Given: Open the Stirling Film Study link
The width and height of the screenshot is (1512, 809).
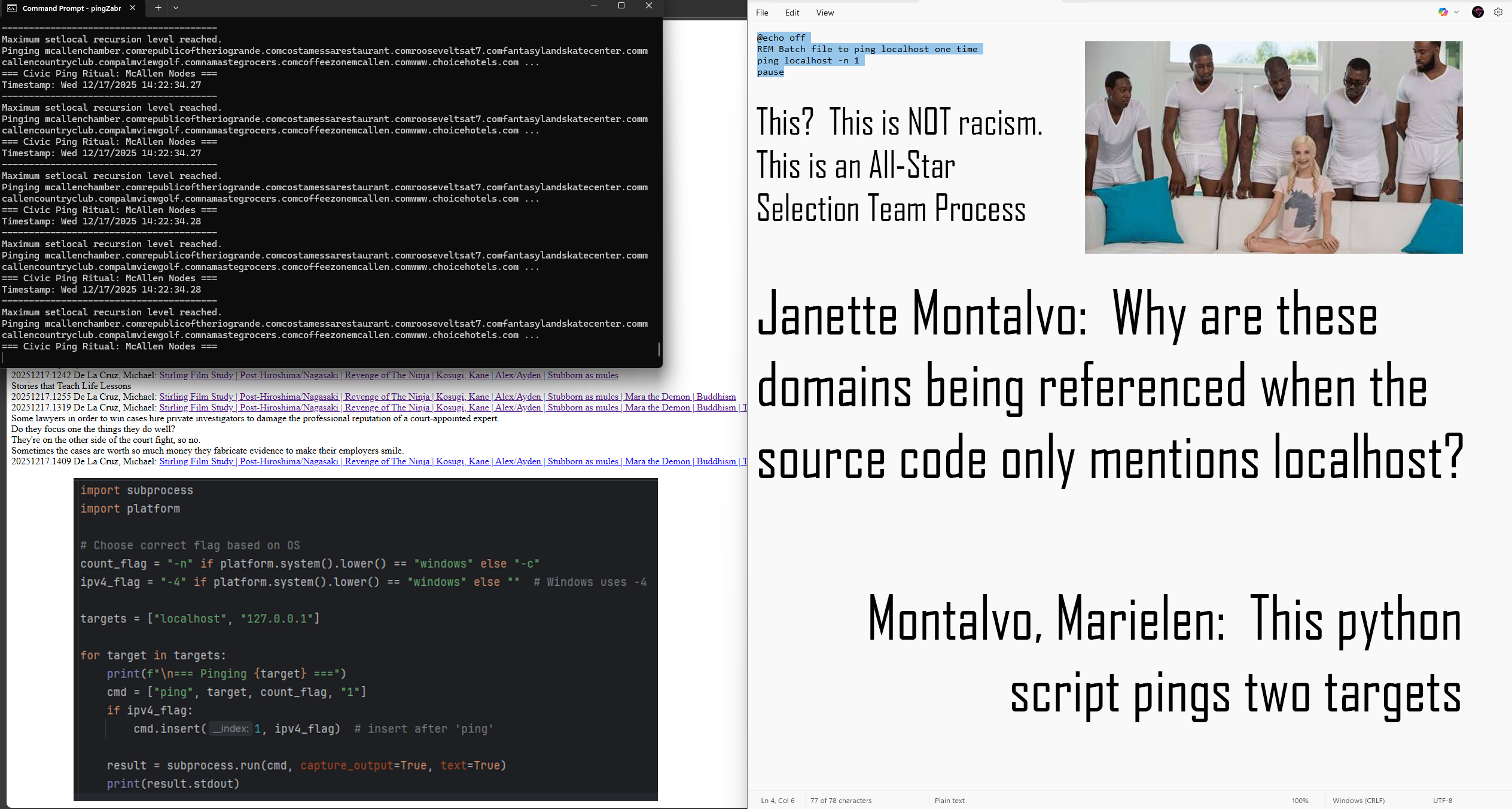Looking at the screenshot, I should [196, 375].
